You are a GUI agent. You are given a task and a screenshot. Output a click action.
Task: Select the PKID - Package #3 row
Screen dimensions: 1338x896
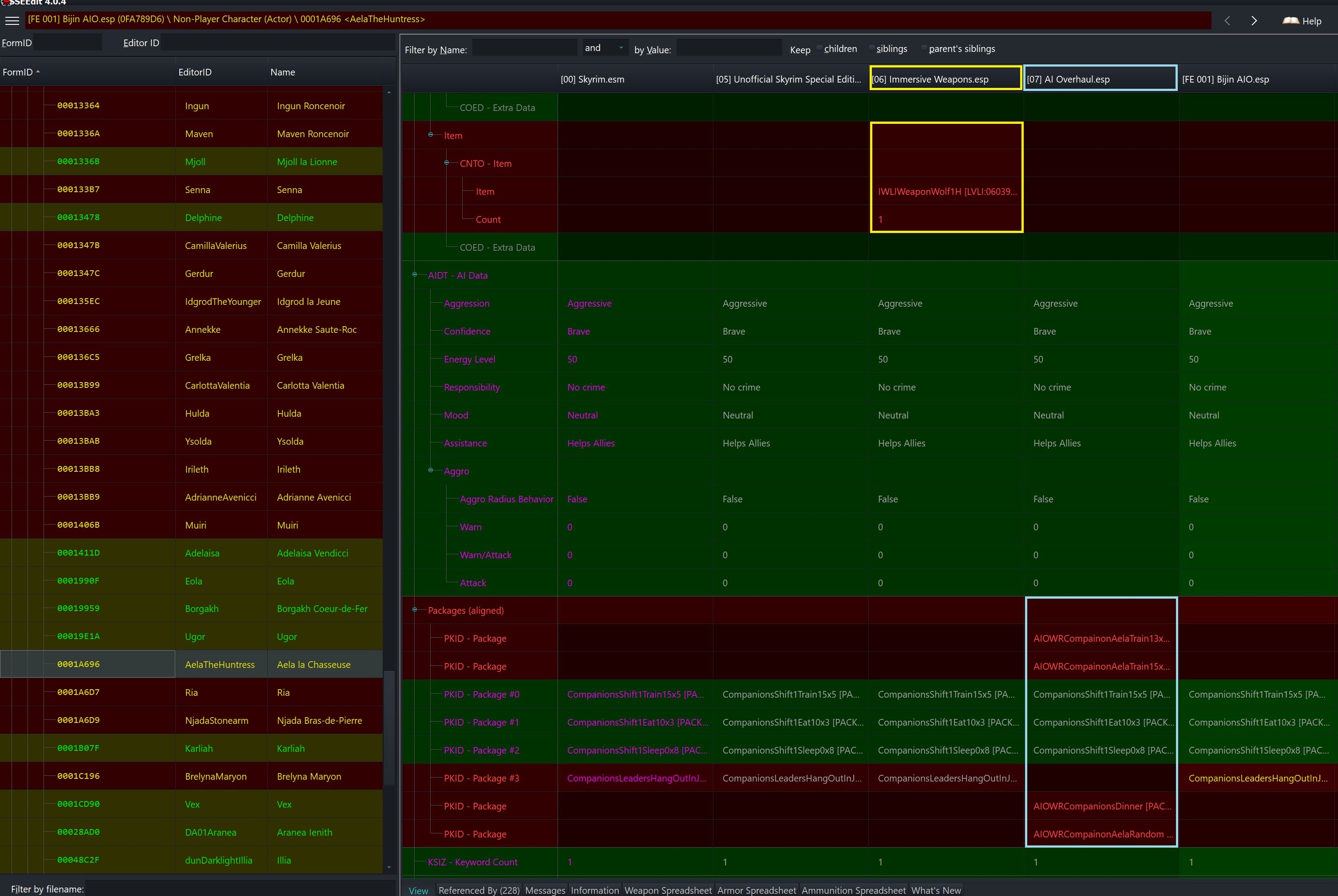coord(870,778)
